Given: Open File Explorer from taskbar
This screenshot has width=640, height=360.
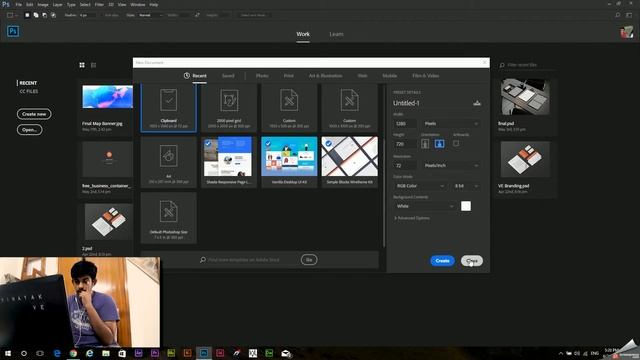Looking at the screenshot, I should tap(106, 353).
